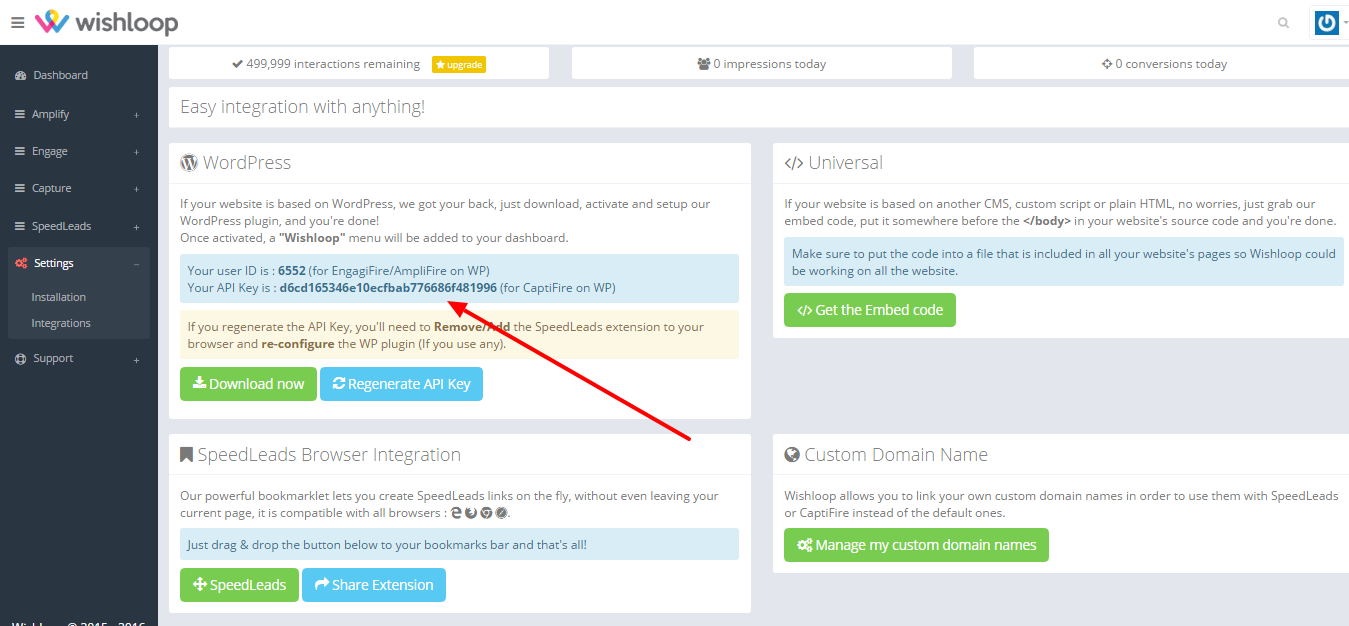
Task: Click the Support lifebuoy icon
Action: [x=21, y=359]
